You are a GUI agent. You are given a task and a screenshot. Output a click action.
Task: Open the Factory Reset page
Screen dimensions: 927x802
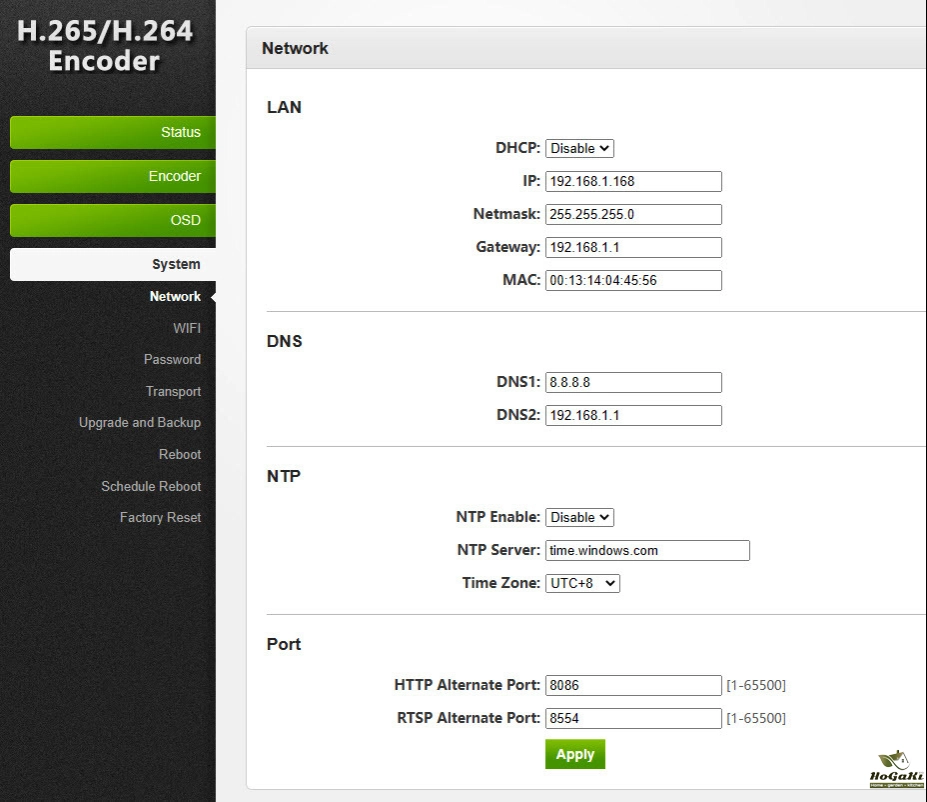click(x=160, y=517)
